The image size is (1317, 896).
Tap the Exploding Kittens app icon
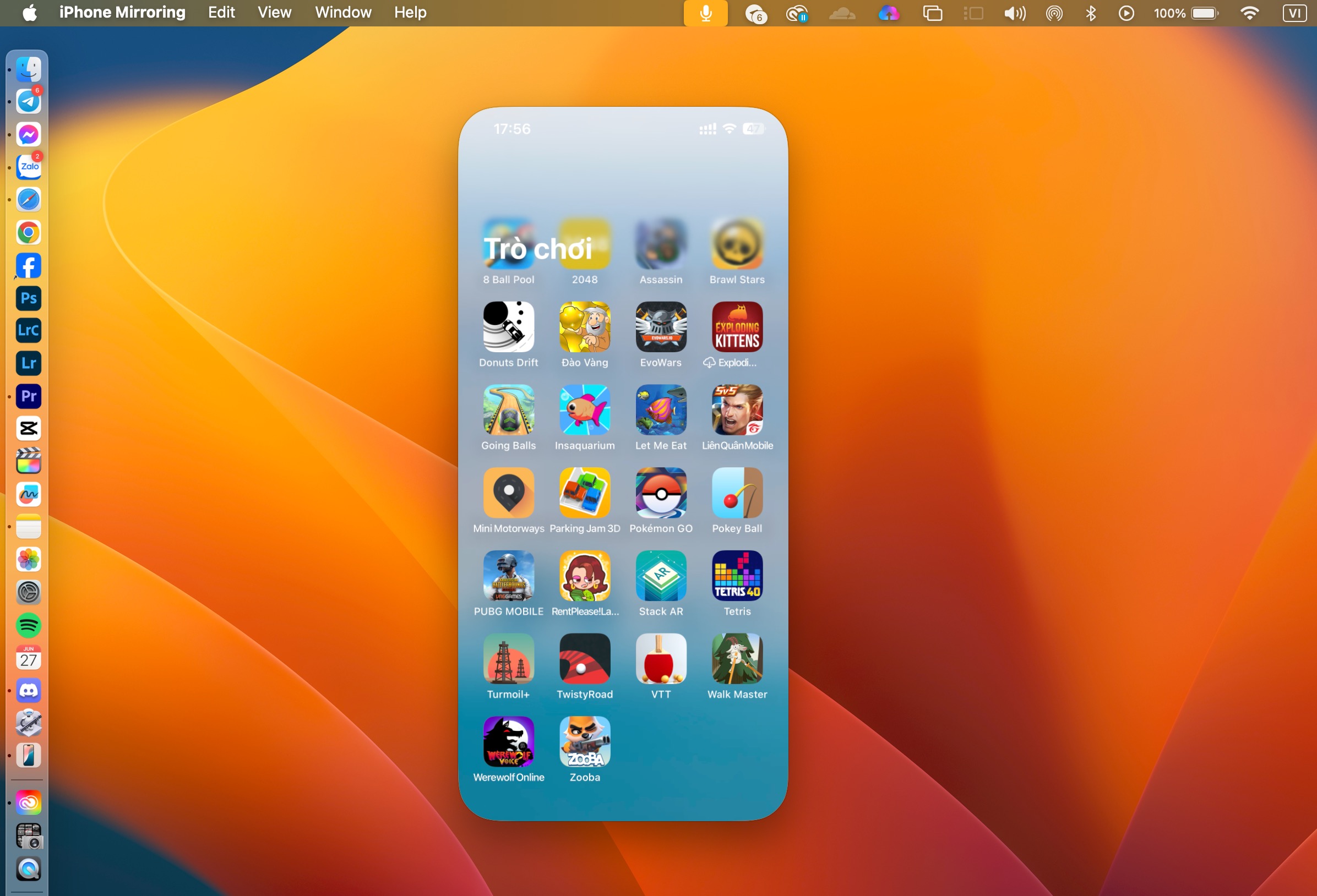[737, 327]
